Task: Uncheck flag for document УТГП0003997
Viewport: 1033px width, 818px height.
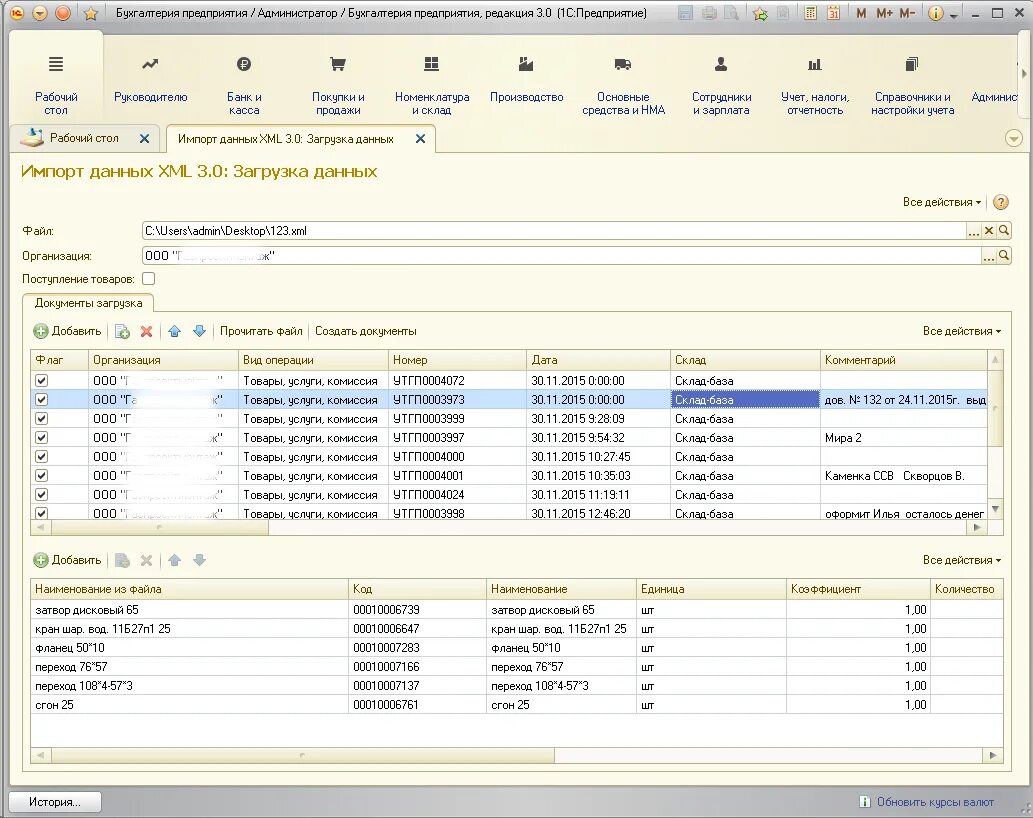Action: (x=42, y=437)
